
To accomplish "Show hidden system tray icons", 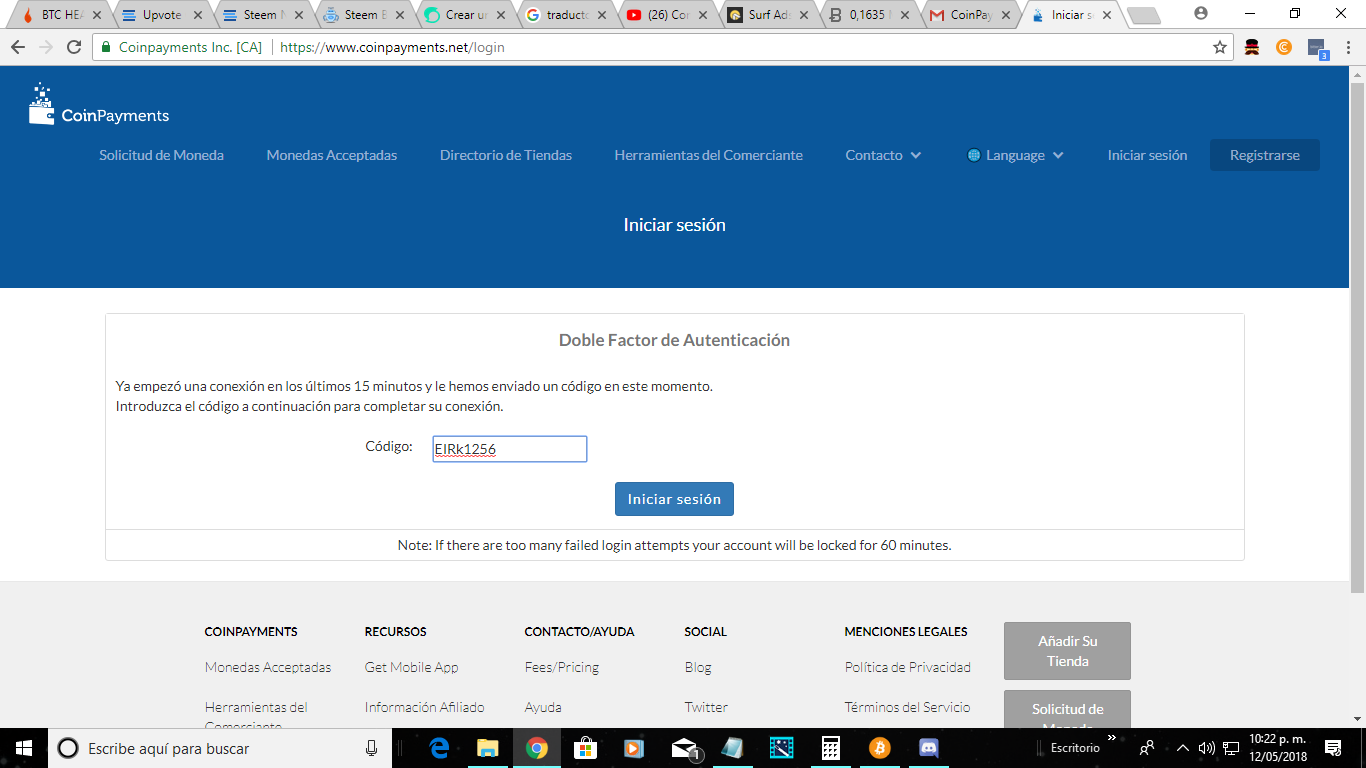I will (1183, 748).
